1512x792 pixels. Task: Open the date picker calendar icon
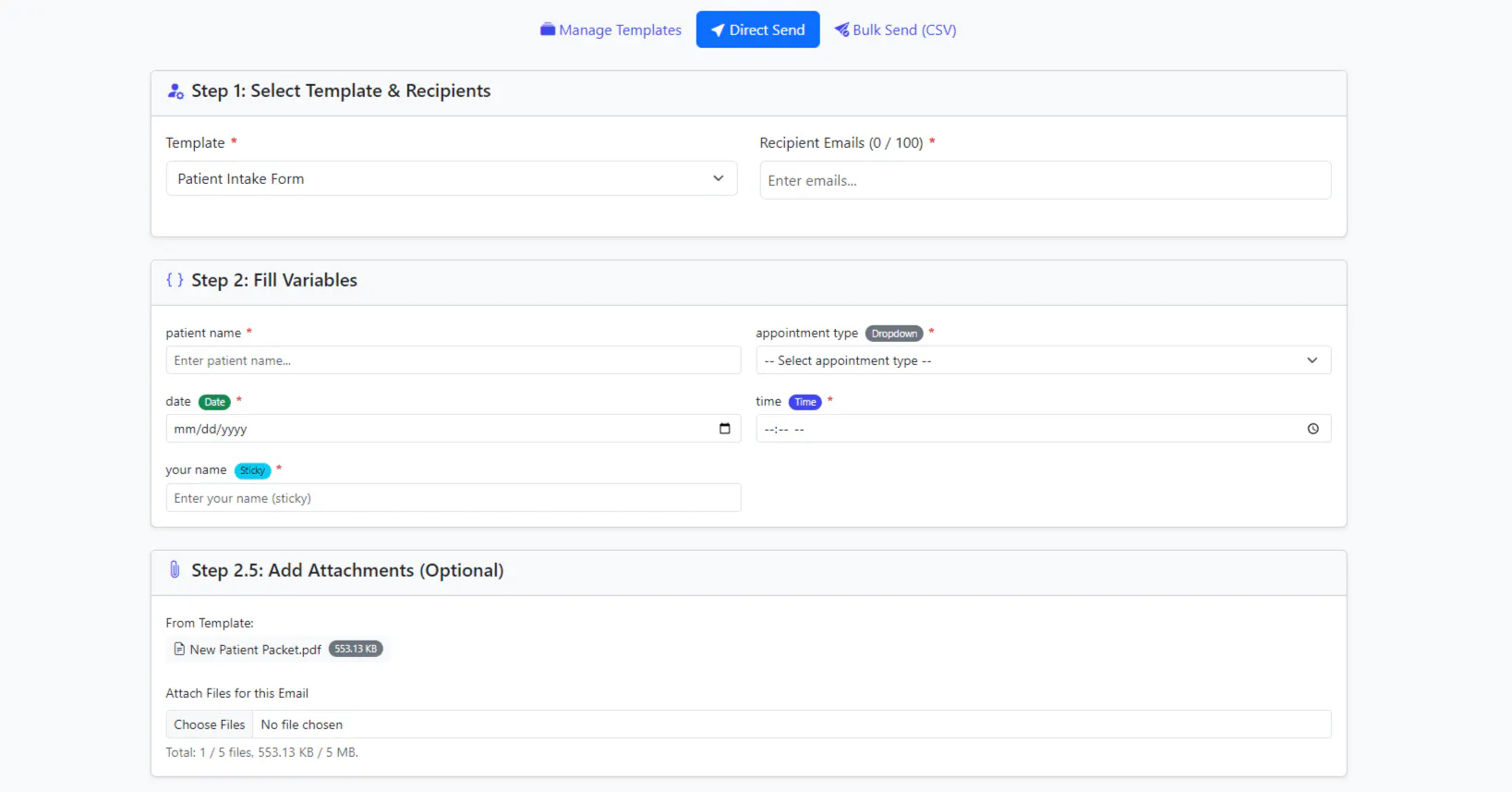coord(724,429)
